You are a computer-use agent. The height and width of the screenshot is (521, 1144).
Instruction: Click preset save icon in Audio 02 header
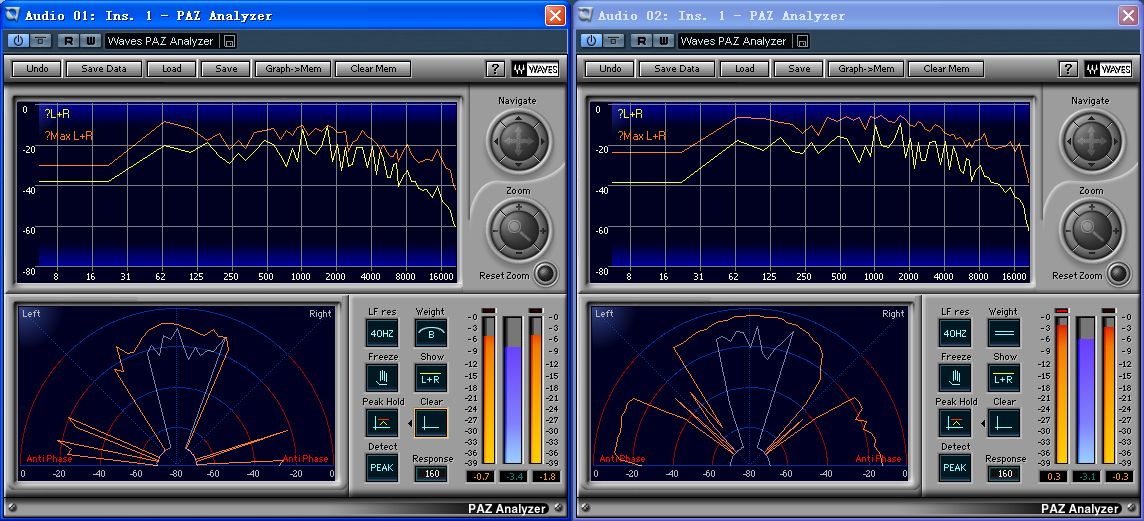(803, 41)
